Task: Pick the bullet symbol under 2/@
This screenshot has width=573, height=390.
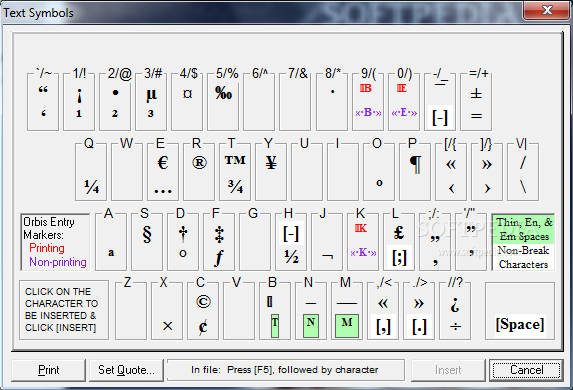Action: pos(115,93)
